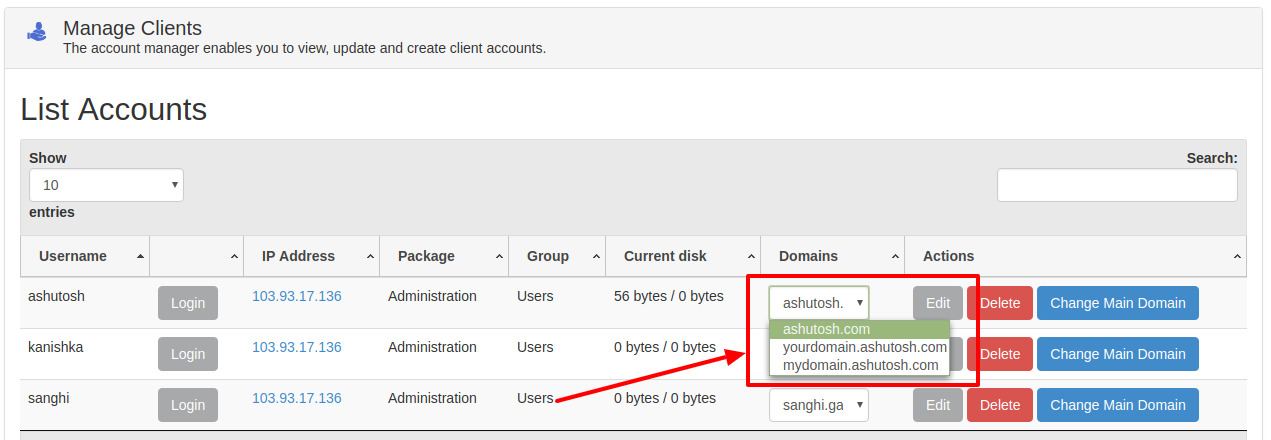Sort by Actions column arrow
Viewport: 1271px width, 440px height.
coord(1236,257)
